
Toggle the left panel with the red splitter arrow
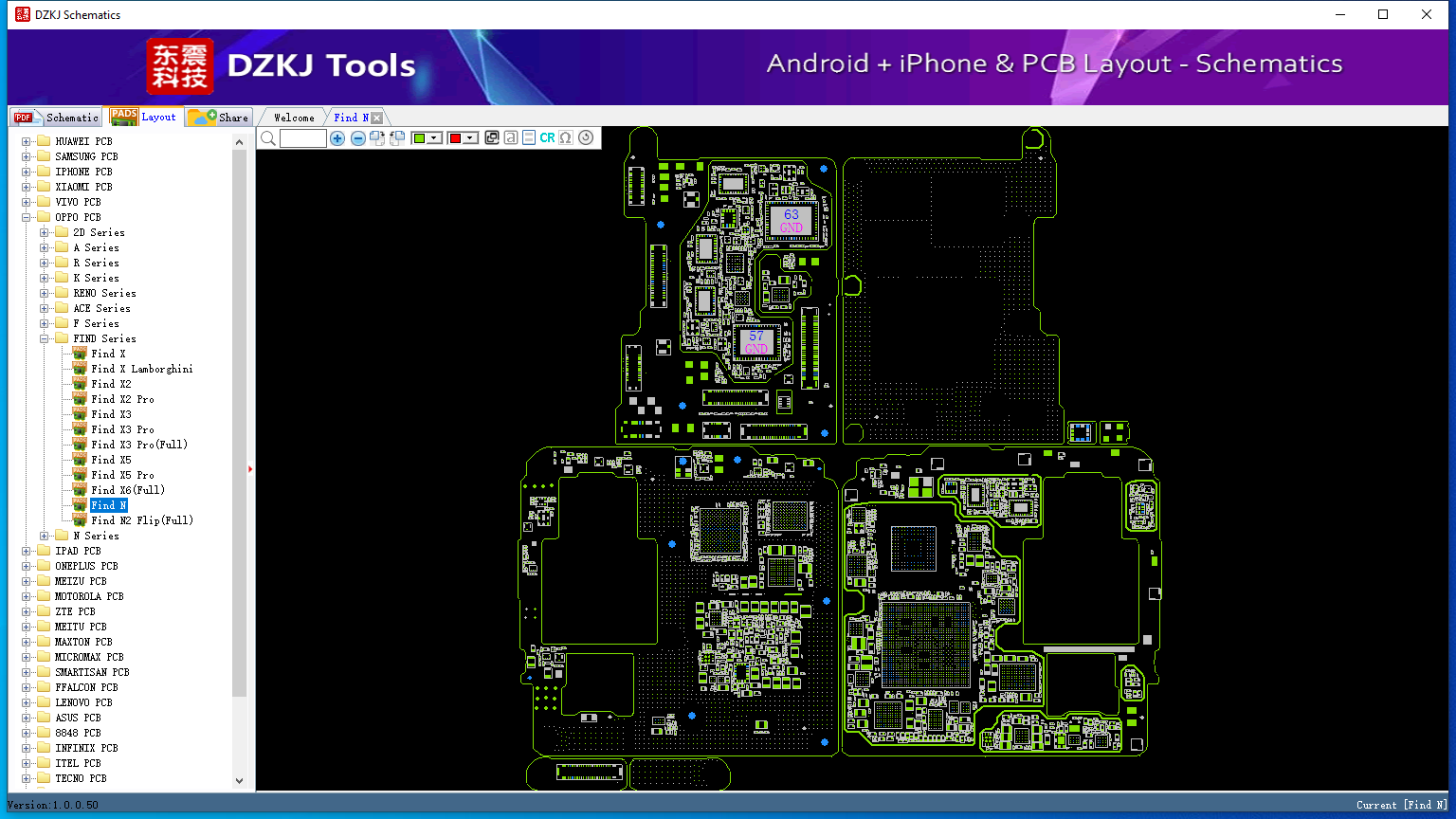[250, 468]
